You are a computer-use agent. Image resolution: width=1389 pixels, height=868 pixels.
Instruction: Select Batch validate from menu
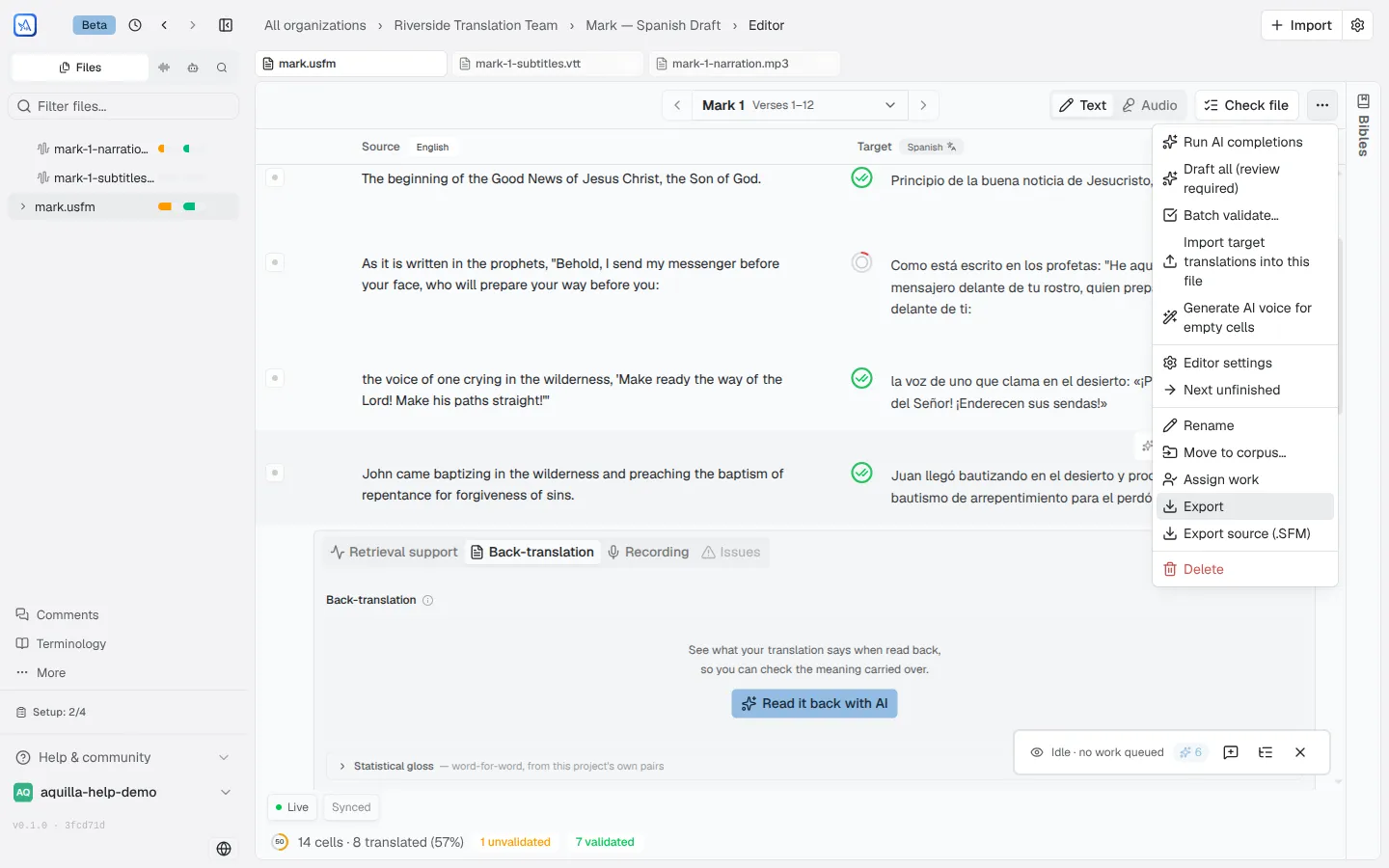coord(1245,215)
